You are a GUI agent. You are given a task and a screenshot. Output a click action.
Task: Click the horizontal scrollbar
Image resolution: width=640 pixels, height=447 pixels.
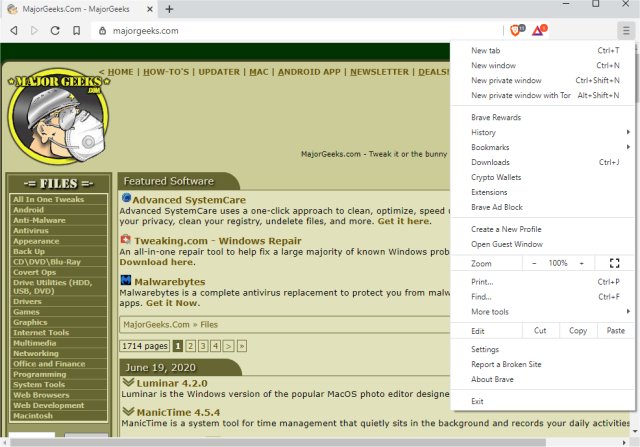tap(278, 443)
